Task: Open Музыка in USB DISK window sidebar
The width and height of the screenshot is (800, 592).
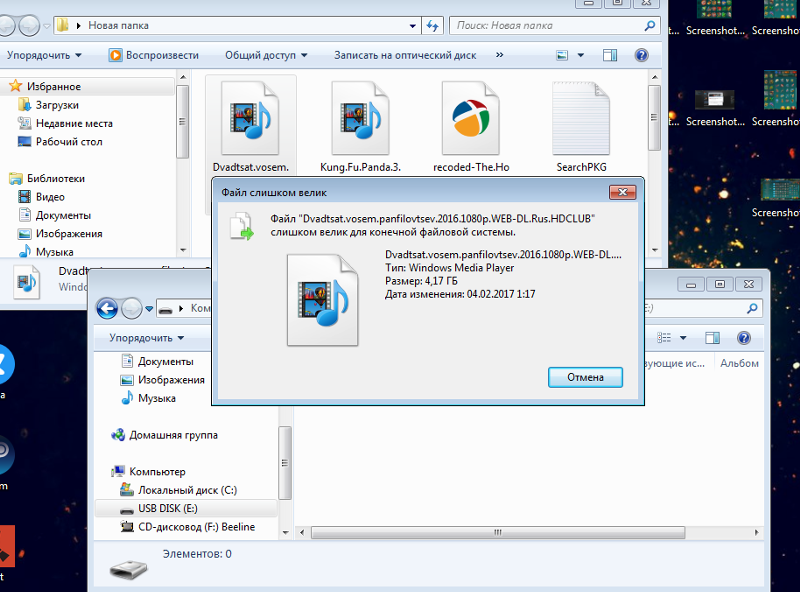Action: pos(157,398)
